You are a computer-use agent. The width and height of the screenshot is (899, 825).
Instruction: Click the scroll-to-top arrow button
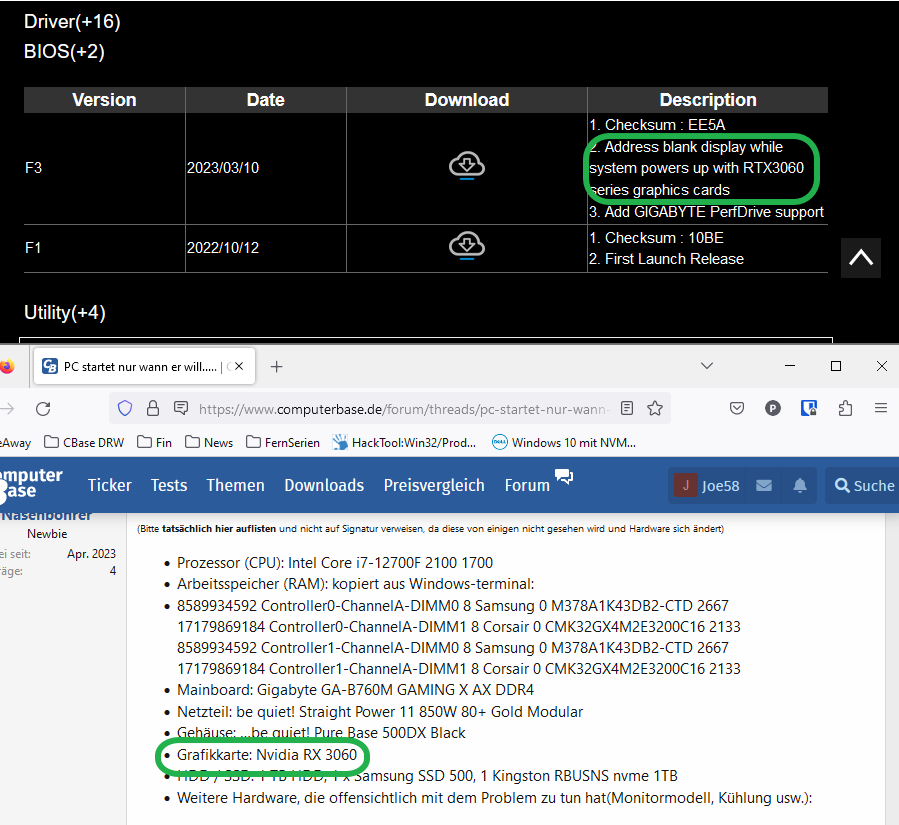[x=861, y=258]
